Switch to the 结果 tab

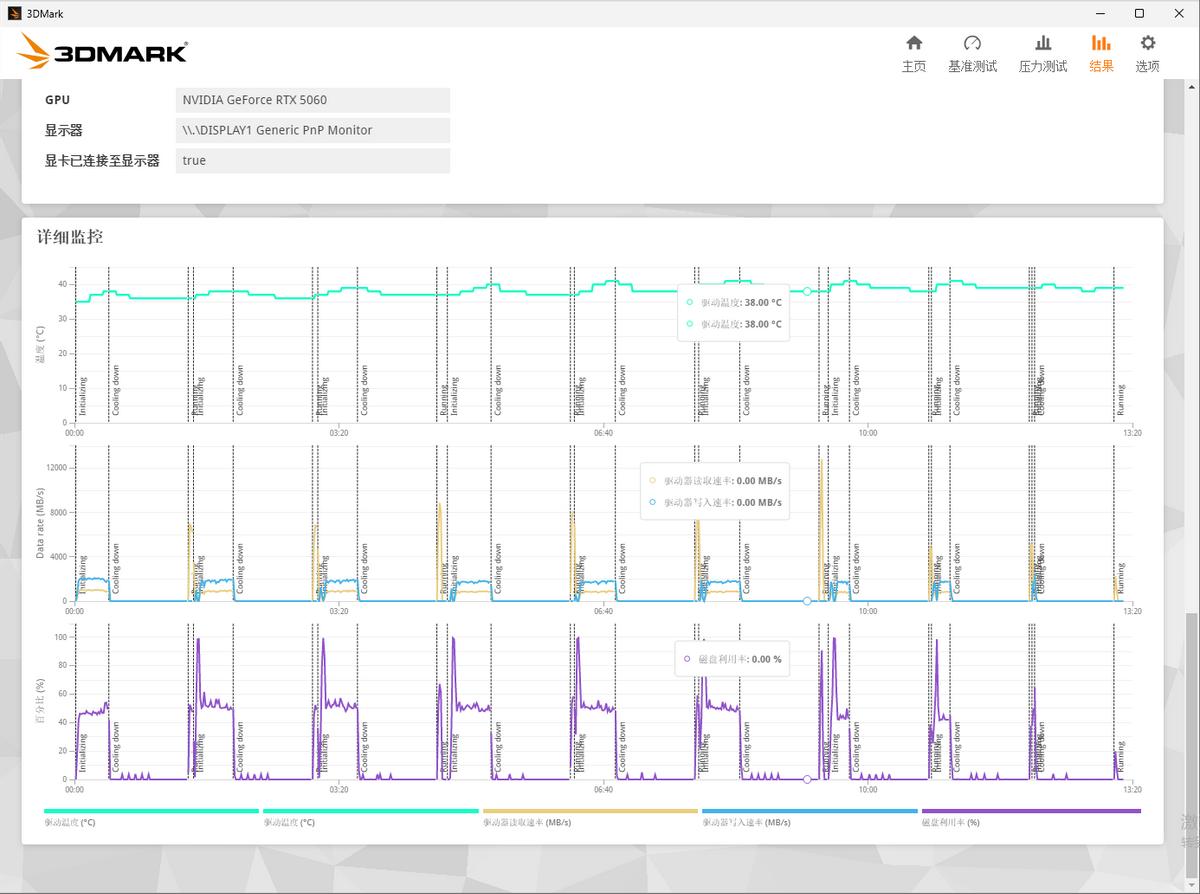pos(1101,53)
